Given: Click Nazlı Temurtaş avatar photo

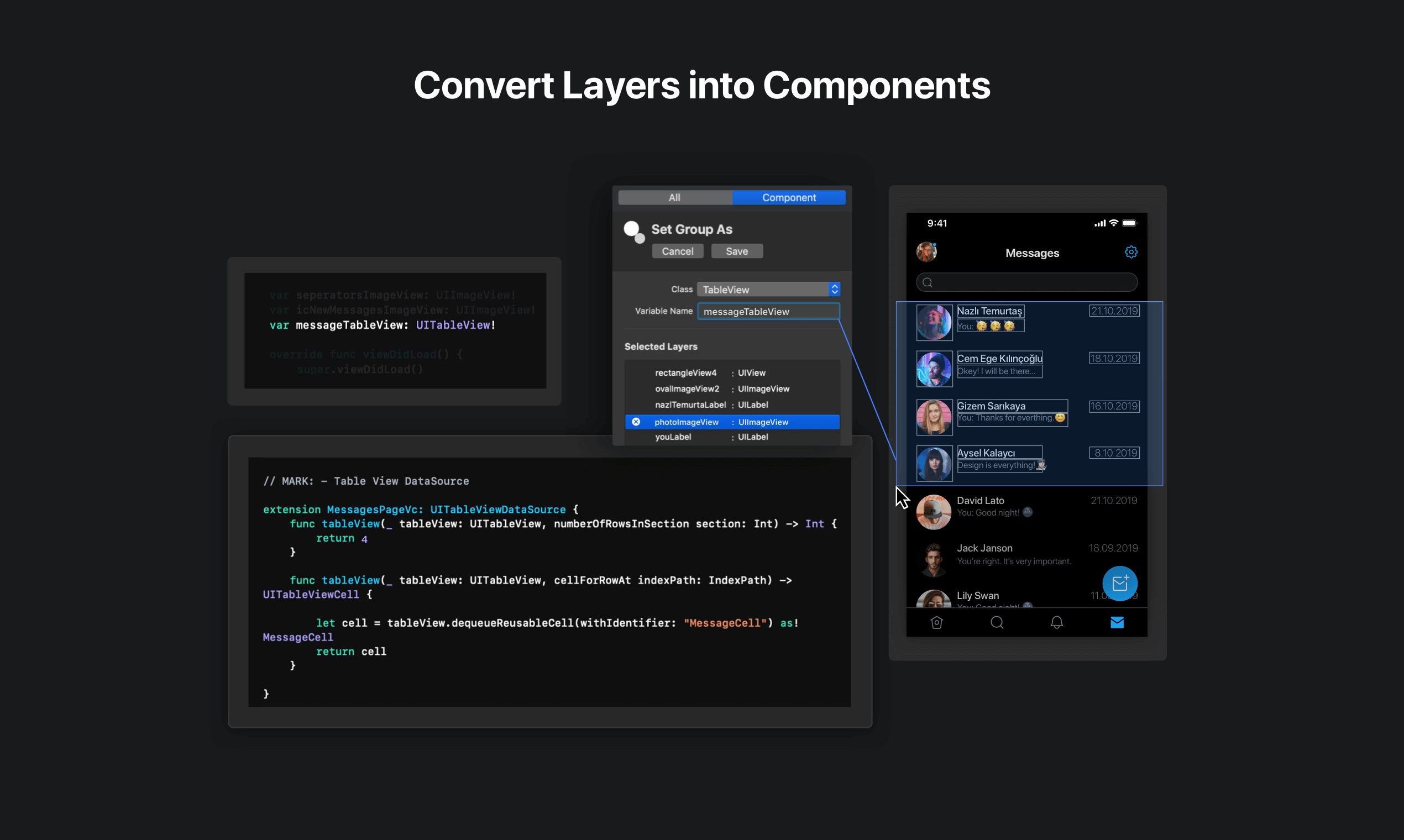Looking at the screenshot, I should pyautogui.click(x=934, y=322).
